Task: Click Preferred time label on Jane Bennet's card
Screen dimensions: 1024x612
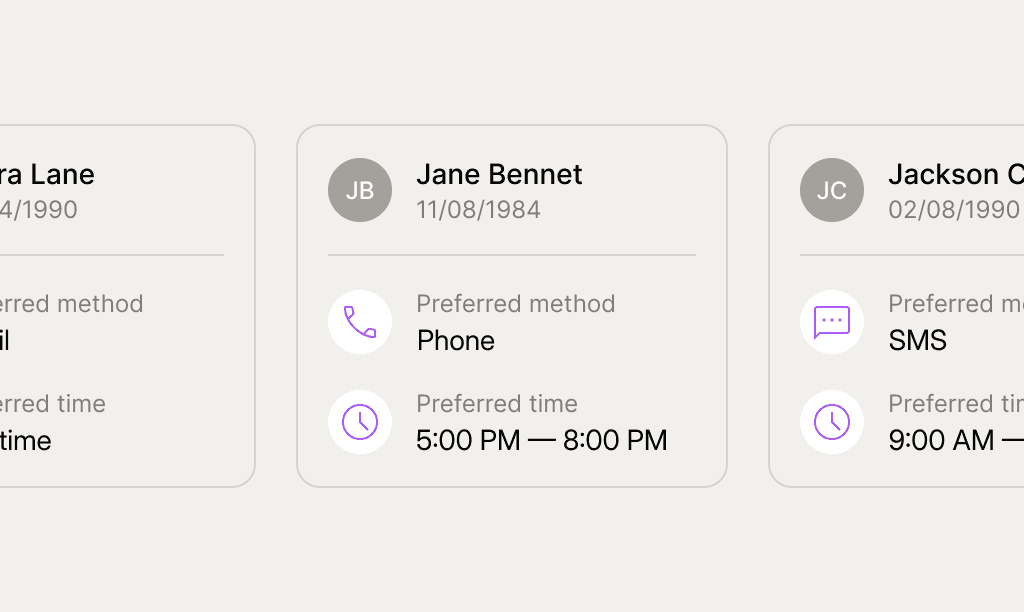Action: [497, 404]
